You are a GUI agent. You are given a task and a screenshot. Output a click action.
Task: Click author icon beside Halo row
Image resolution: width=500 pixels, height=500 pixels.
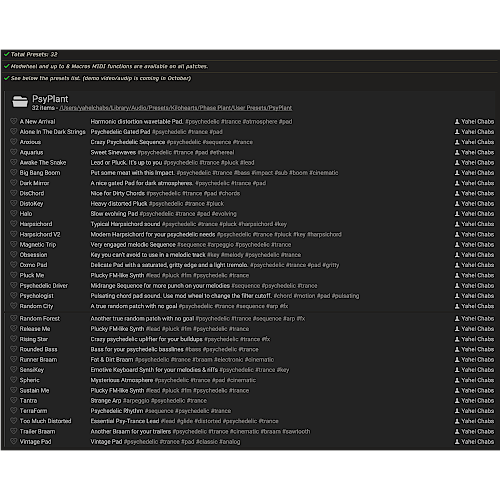point(457,214)
